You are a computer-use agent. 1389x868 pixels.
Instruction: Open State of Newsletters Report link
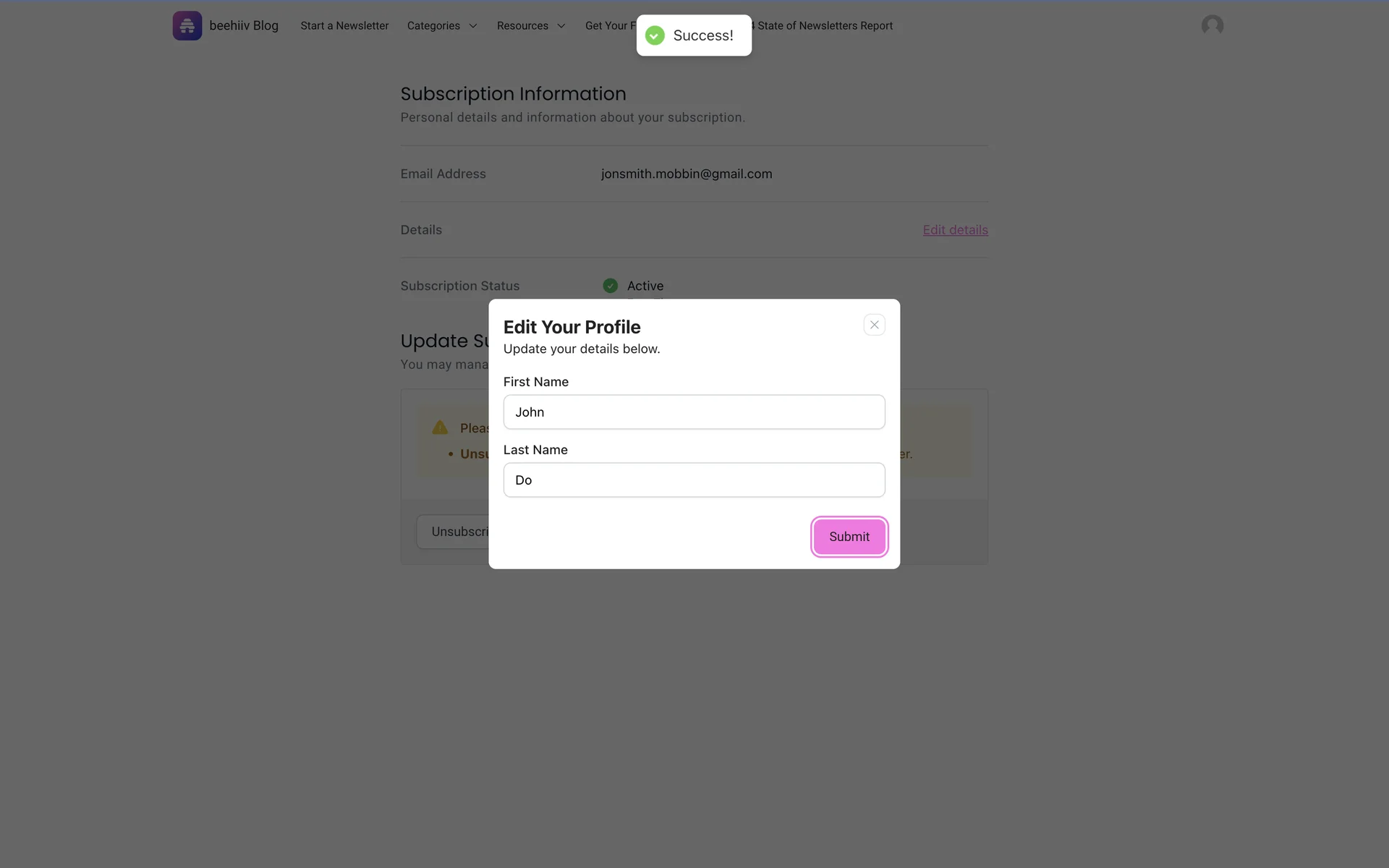click(x=825, y=26)
